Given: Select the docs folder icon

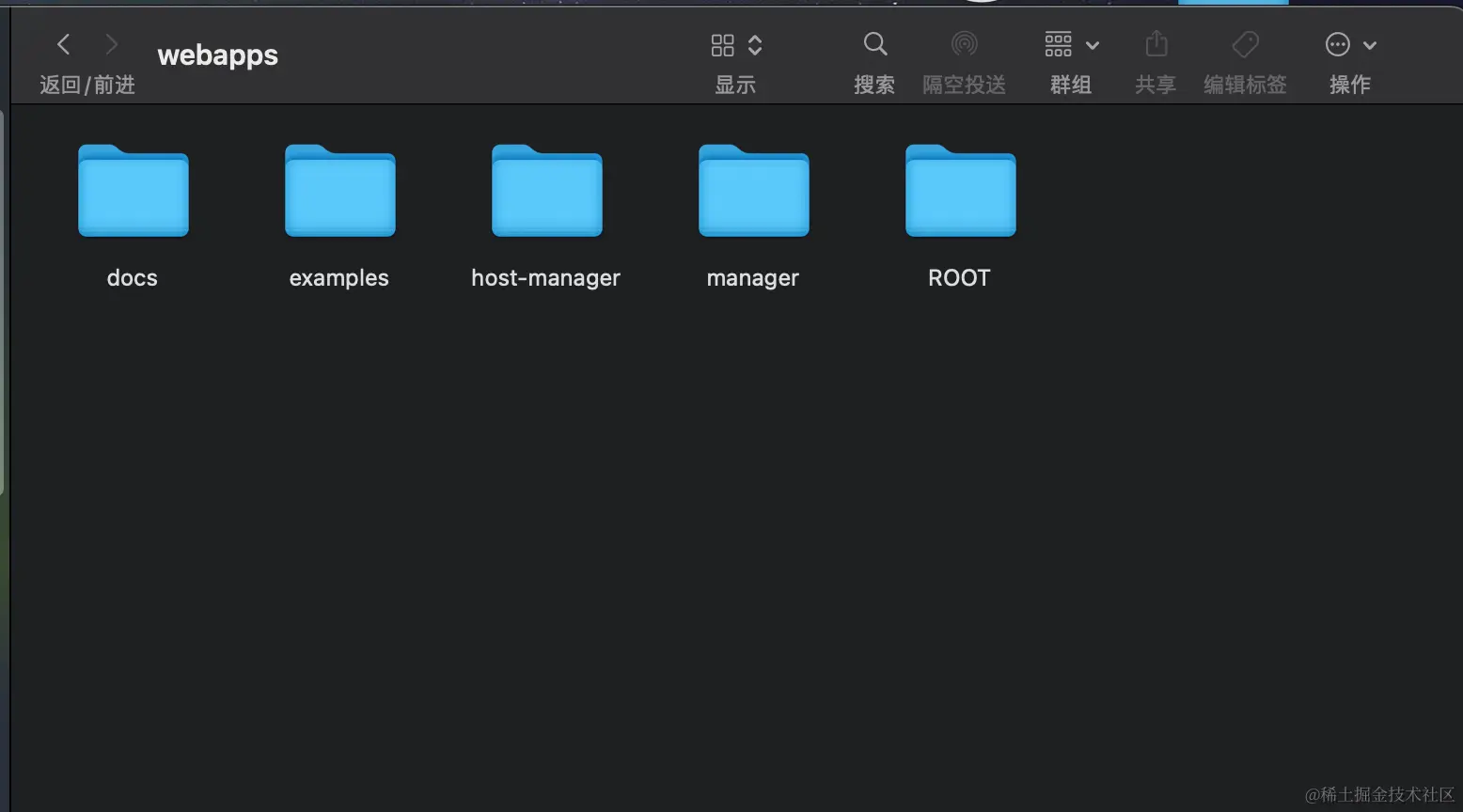Looking at the screenshot, I should click(x=134, y=191).
